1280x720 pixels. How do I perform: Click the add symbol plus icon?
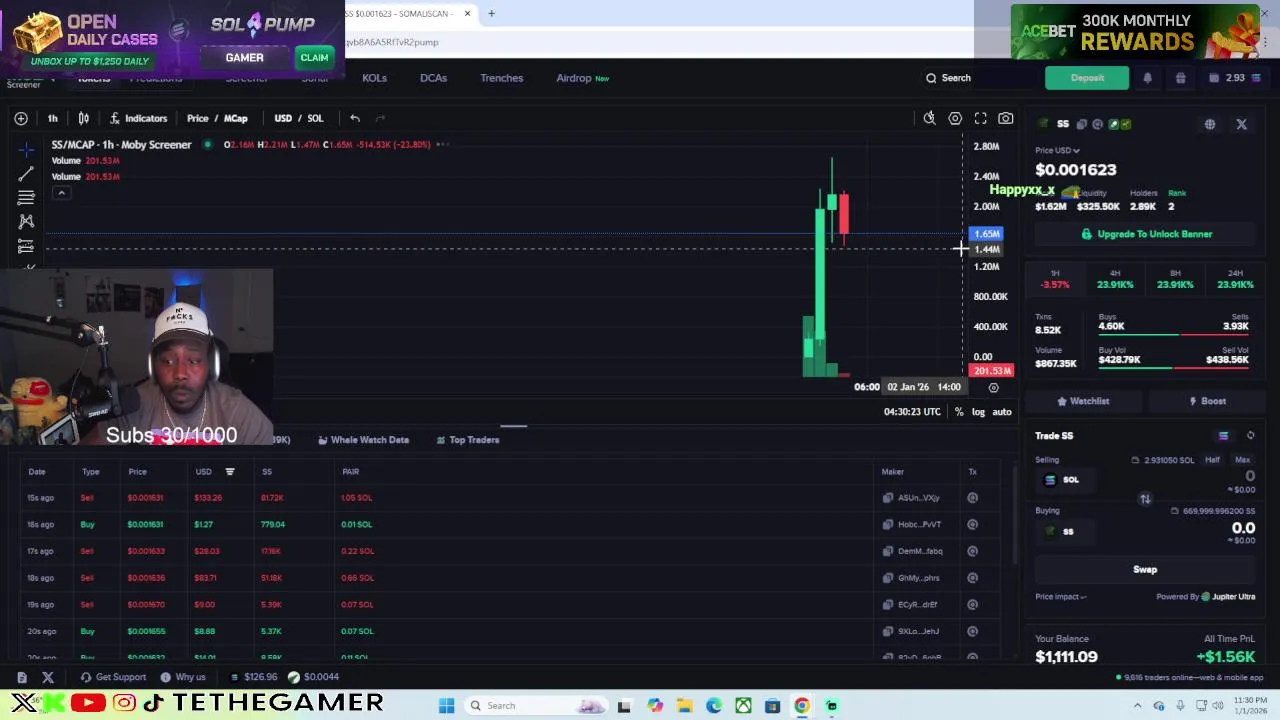click(x=21, y=118)
